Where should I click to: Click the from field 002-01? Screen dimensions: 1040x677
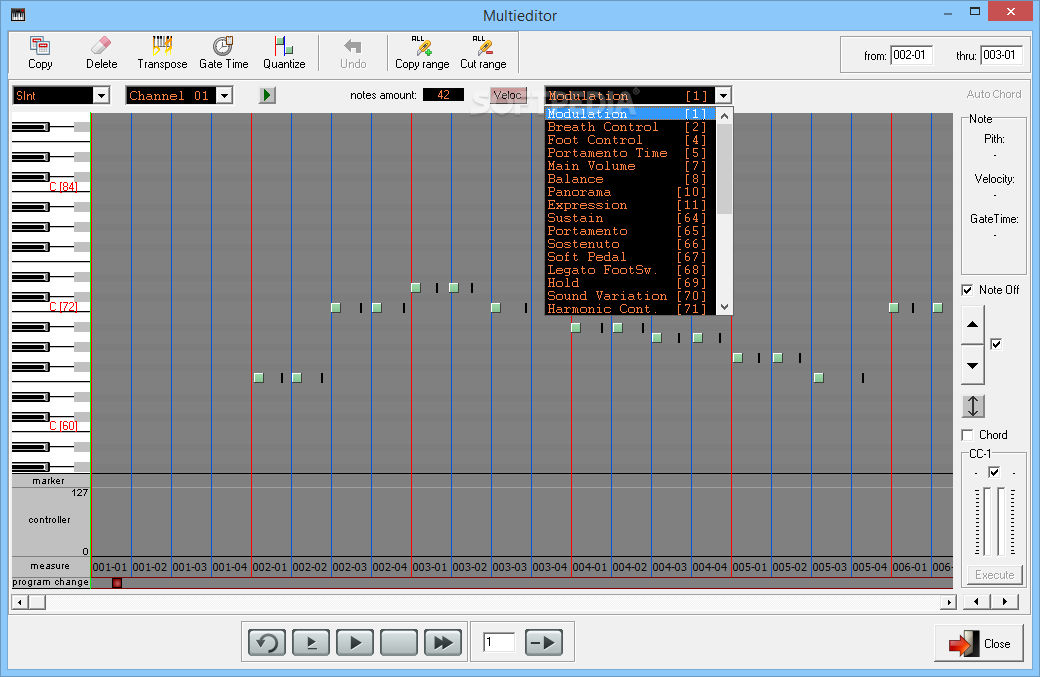click(911, 55)
